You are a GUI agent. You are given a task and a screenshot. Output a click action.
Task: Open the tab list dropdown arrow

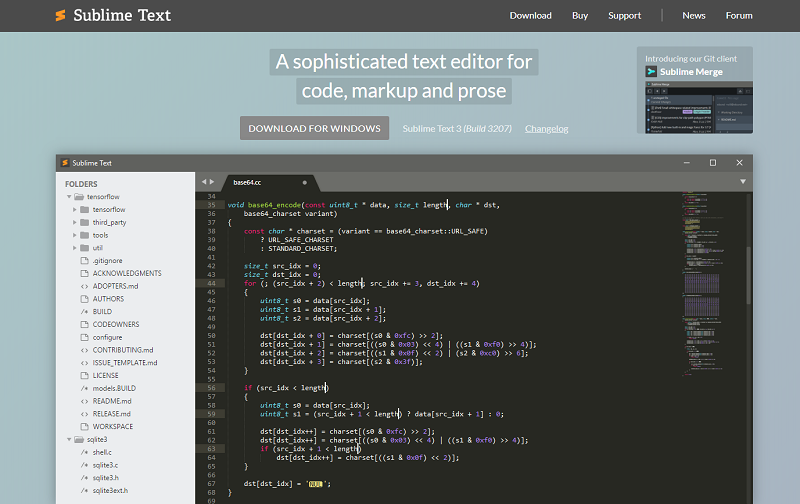[743, 182]
